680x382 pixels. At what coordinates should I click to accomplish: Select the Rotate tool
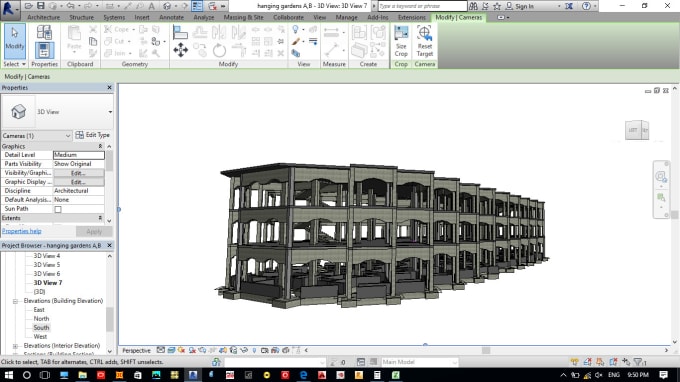point(219,51)
